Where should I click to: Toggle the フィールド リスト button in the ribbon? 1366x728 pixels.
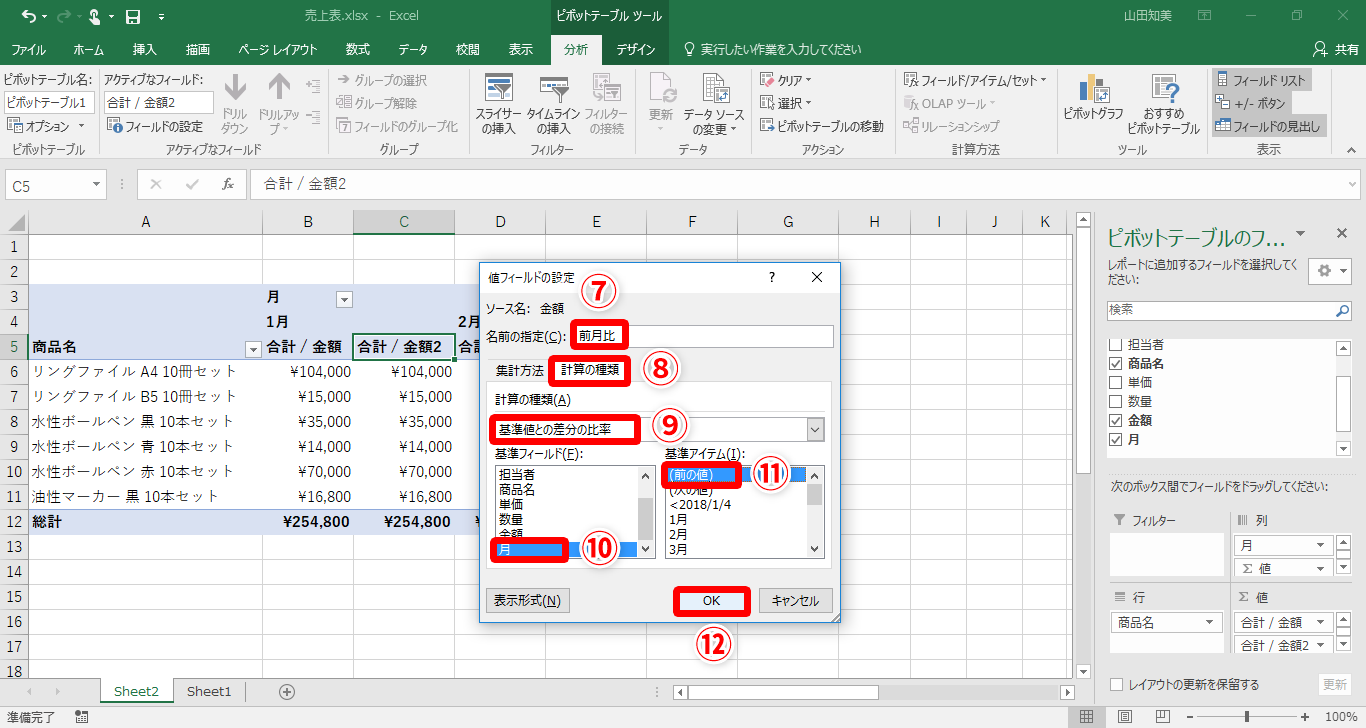pos(1261,80)
